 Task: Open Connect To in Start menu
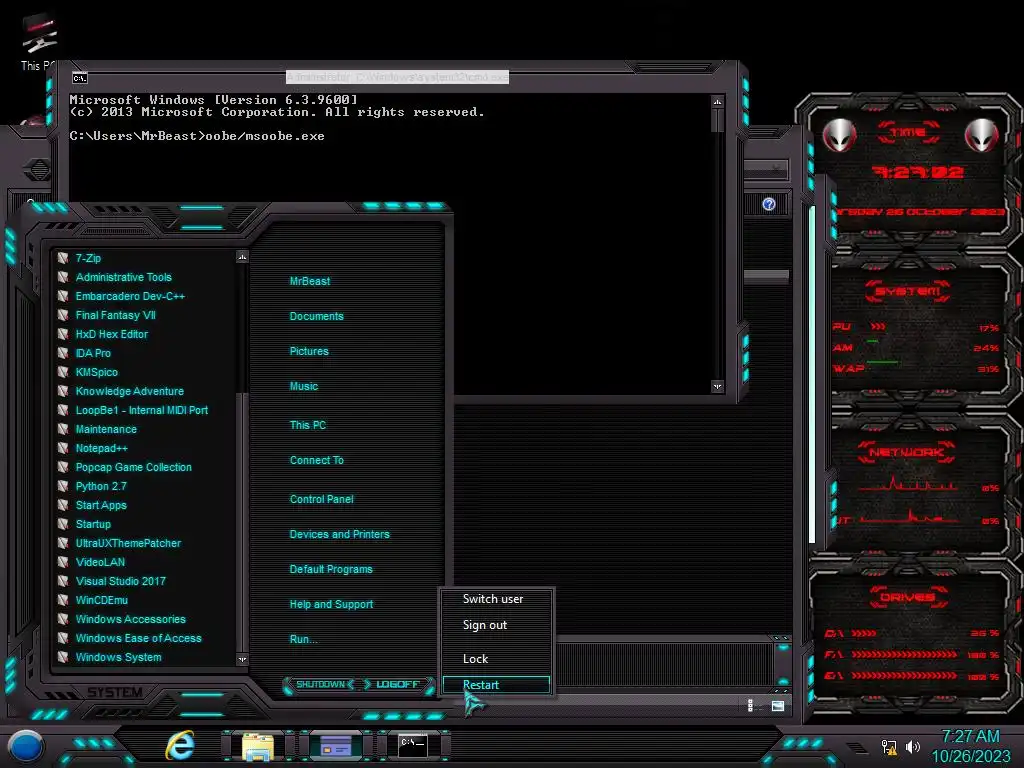coord(316,460)
